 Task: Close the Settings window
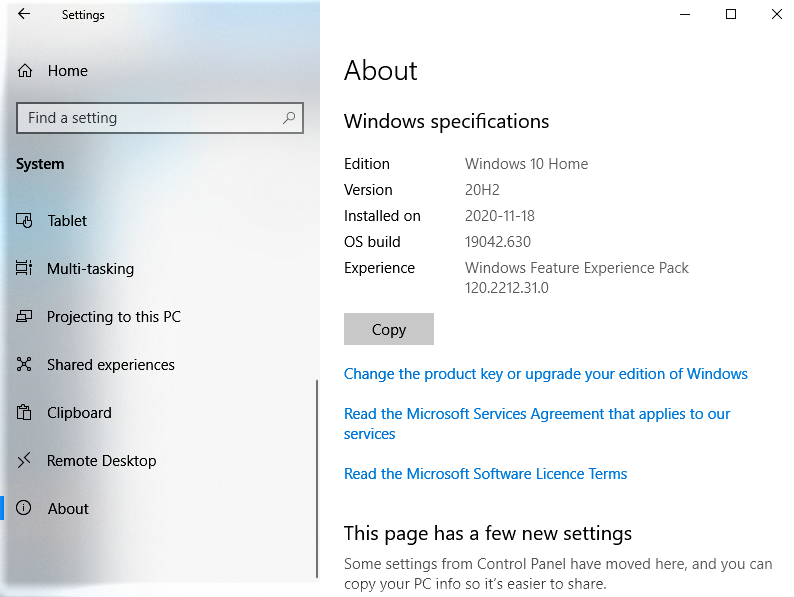[776, 14]
